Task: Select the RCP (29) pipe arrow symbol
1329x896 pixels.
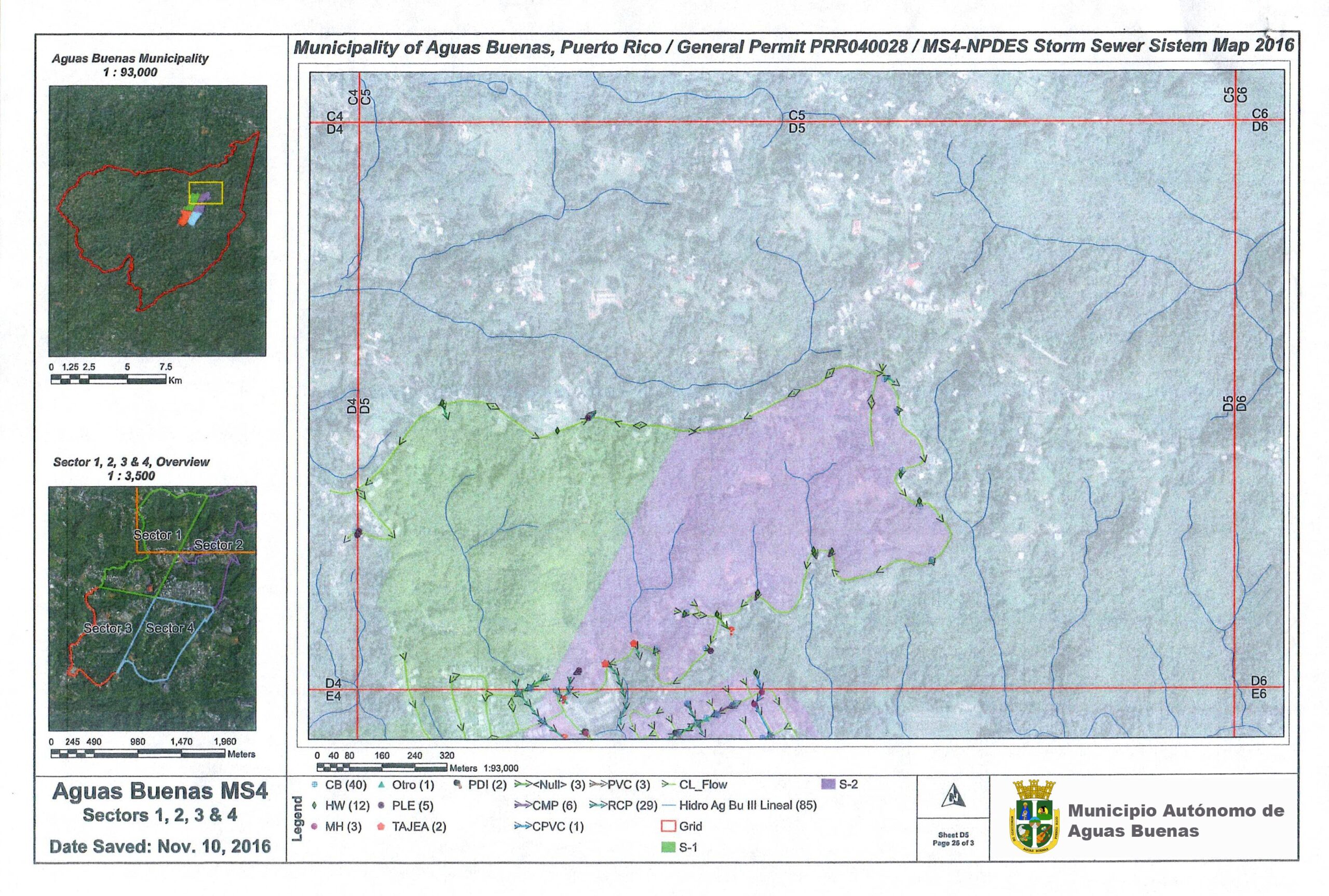Action: 597,806
